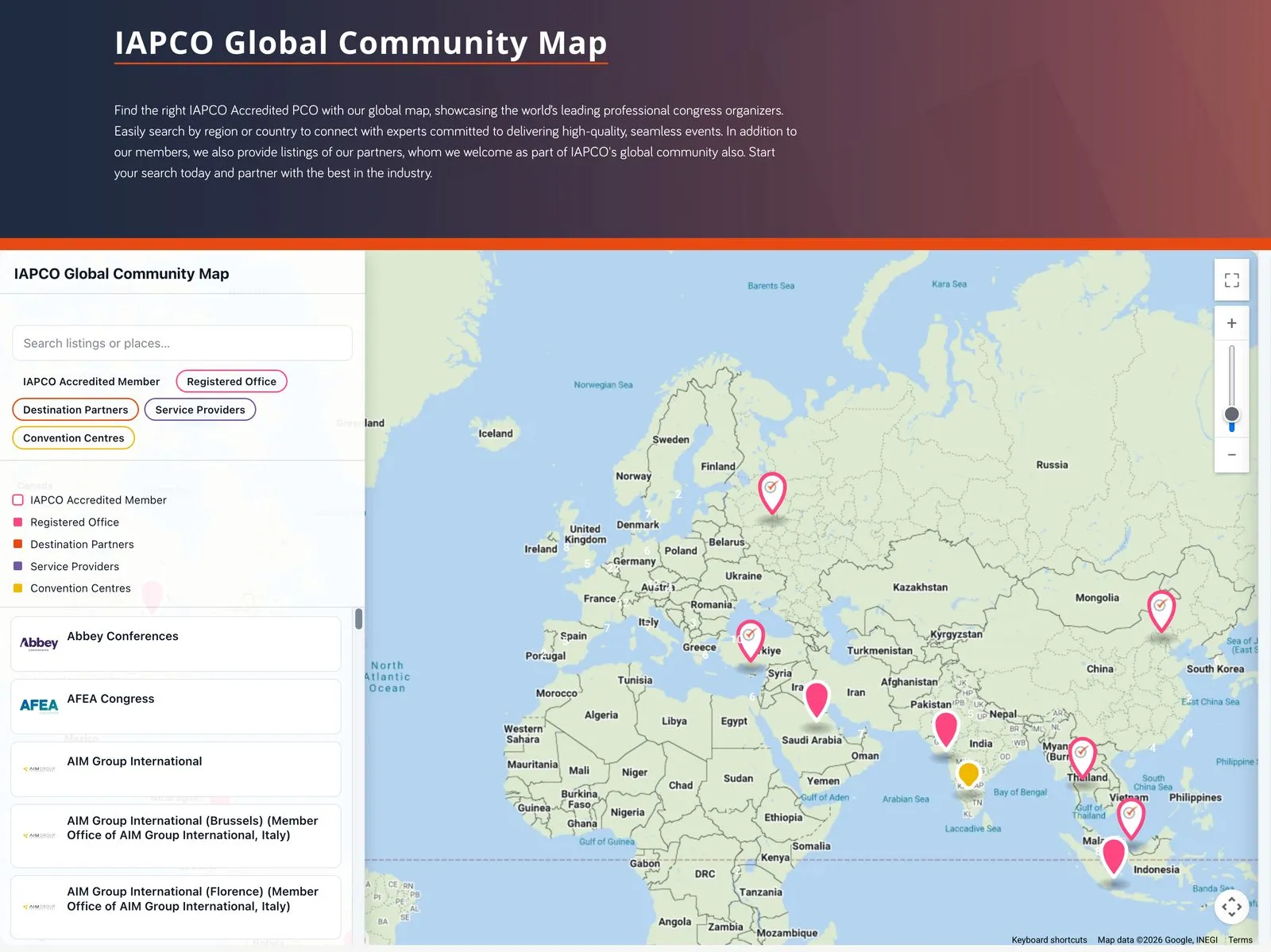Open AIM Group International (Florence) listing
This screenshot has height=952, width=1271.
176,907
